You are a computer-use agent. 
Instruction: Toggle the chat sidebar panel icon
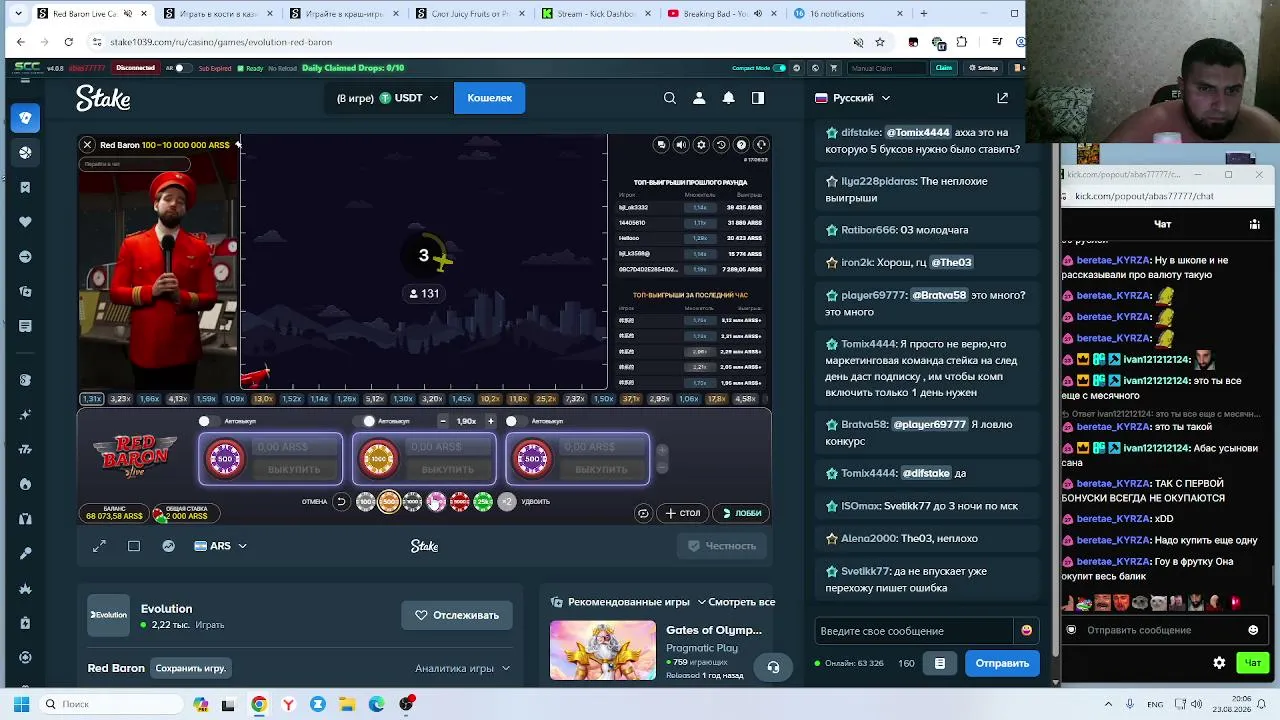(758, 98)
